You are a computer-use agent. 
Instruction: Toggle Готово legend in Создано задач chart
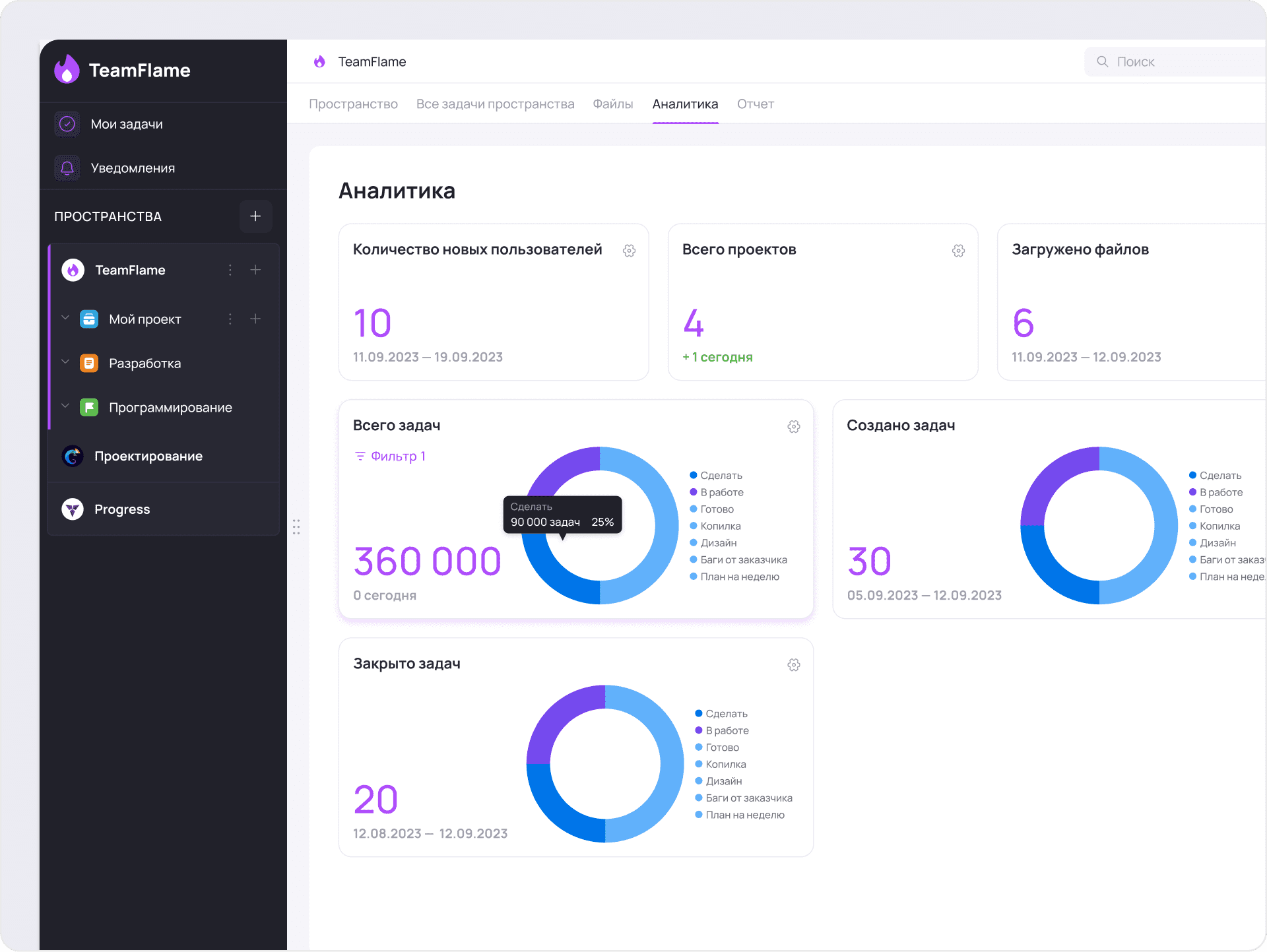(x=1215, y=509)
